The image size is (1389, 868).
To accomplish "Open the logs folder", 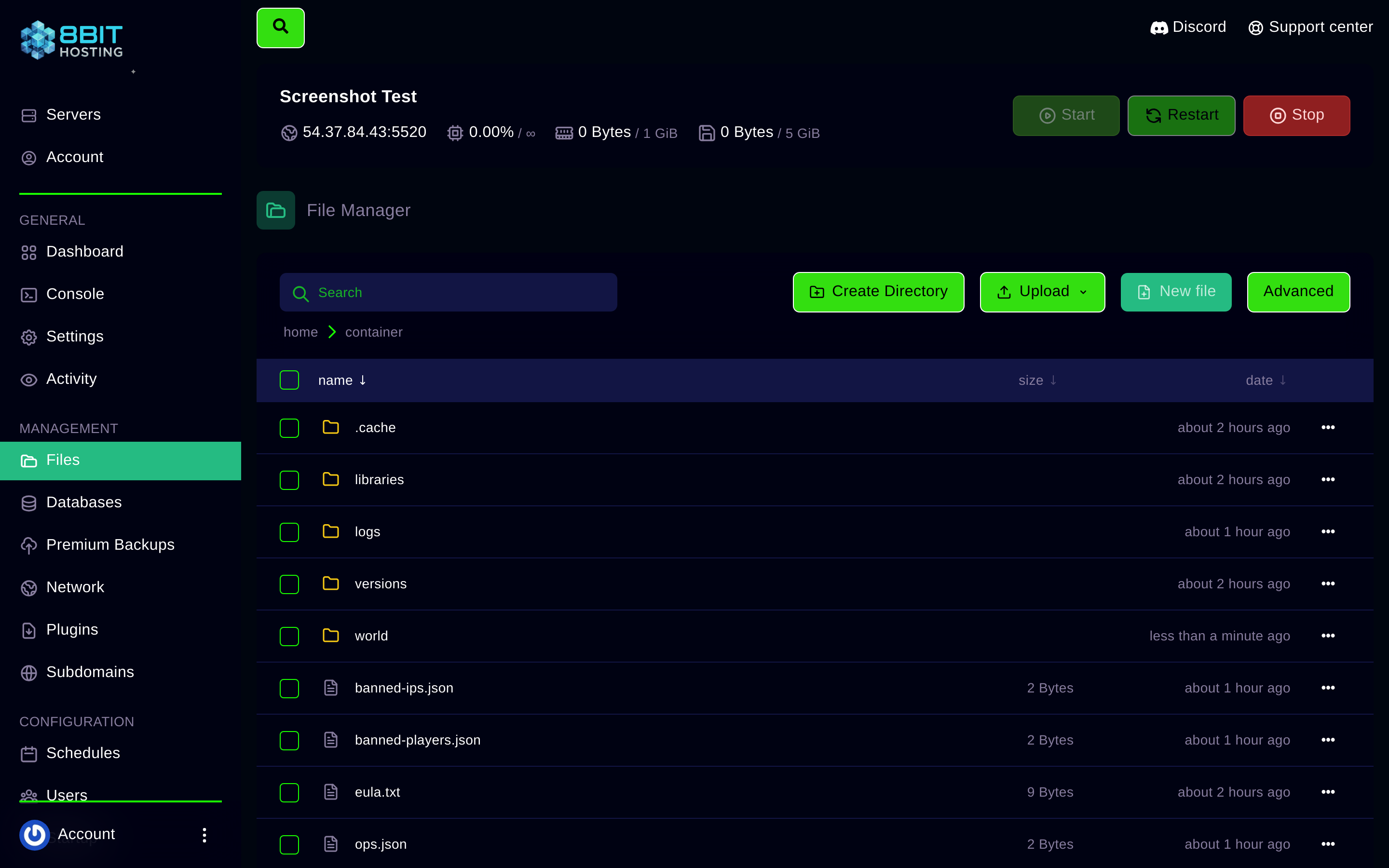I will (x=368, y=532).
